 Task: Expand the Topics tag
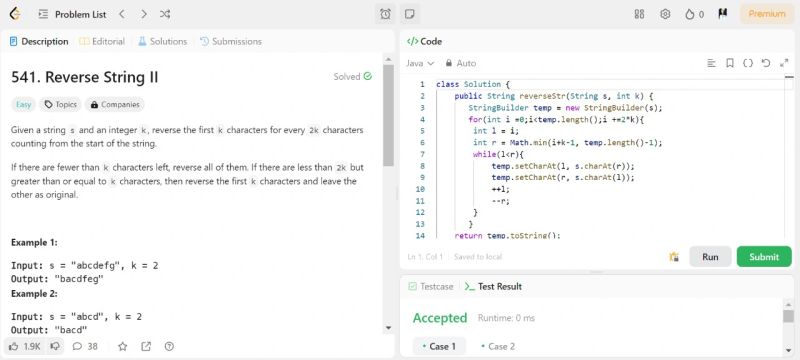[x=61, y=105]
